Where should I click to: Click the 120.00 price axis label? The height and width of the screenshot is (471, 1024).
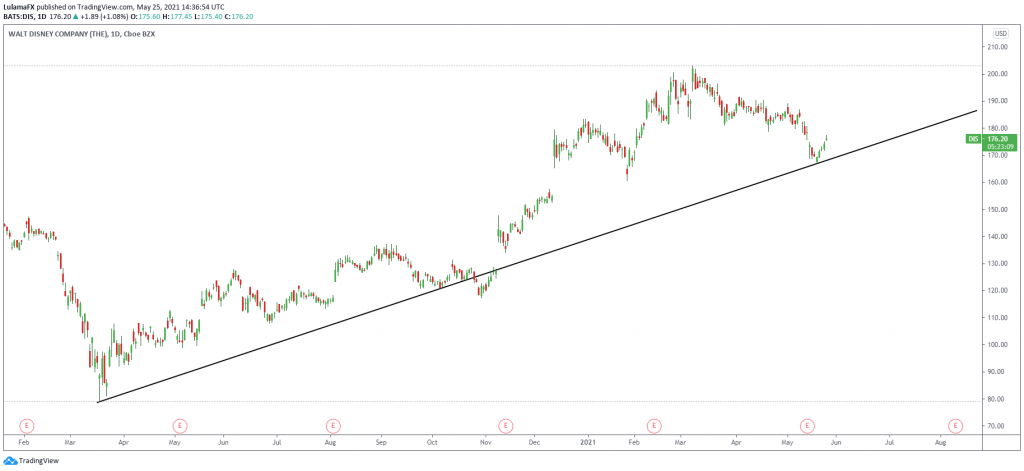(x=996, y=291)
